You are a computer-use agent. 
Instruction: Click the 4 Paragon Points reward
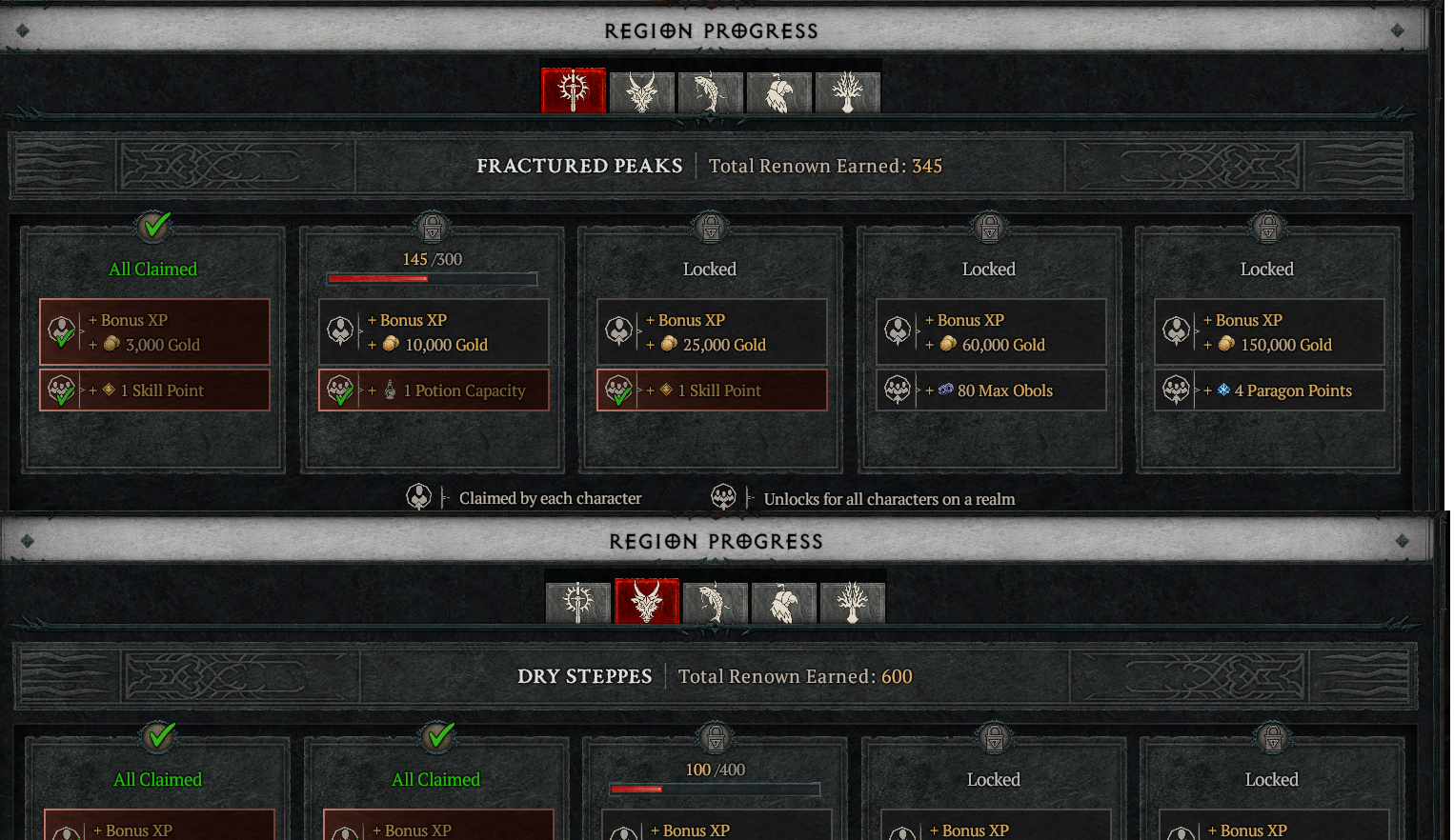coord(1269,390)
